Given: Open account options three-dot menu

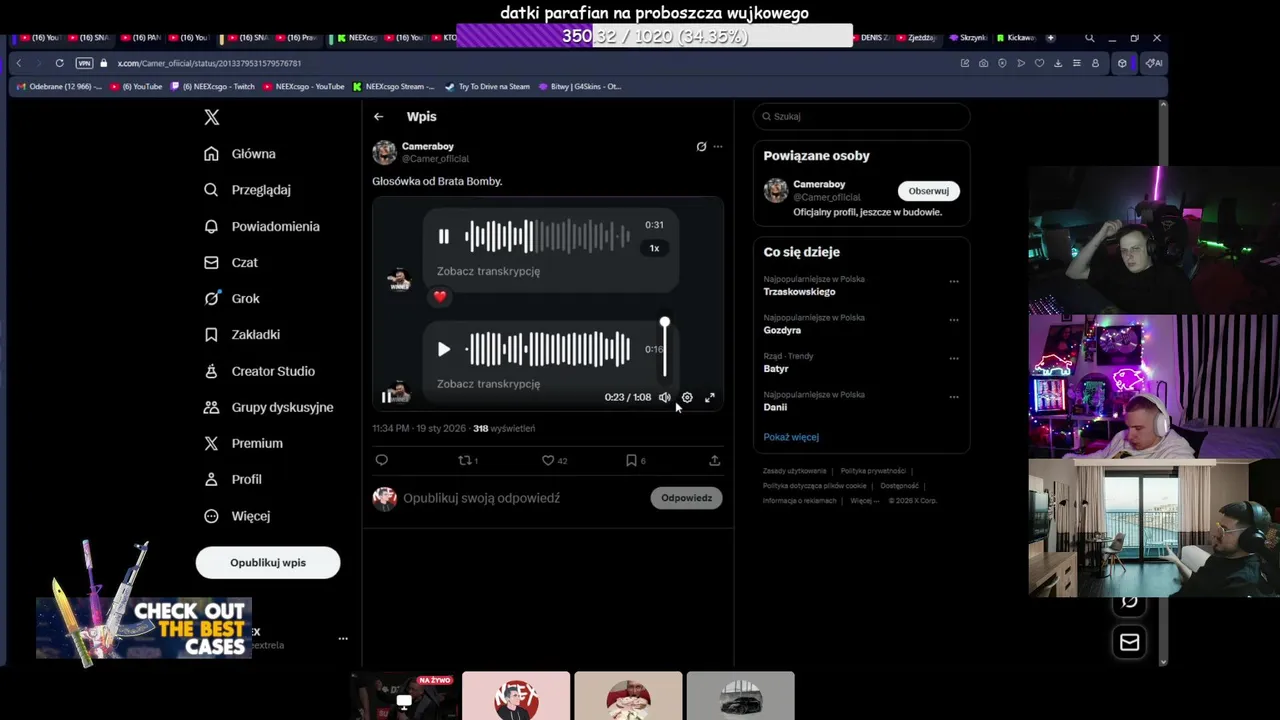Looking at the screenshot, I should [x=343, y=638].
